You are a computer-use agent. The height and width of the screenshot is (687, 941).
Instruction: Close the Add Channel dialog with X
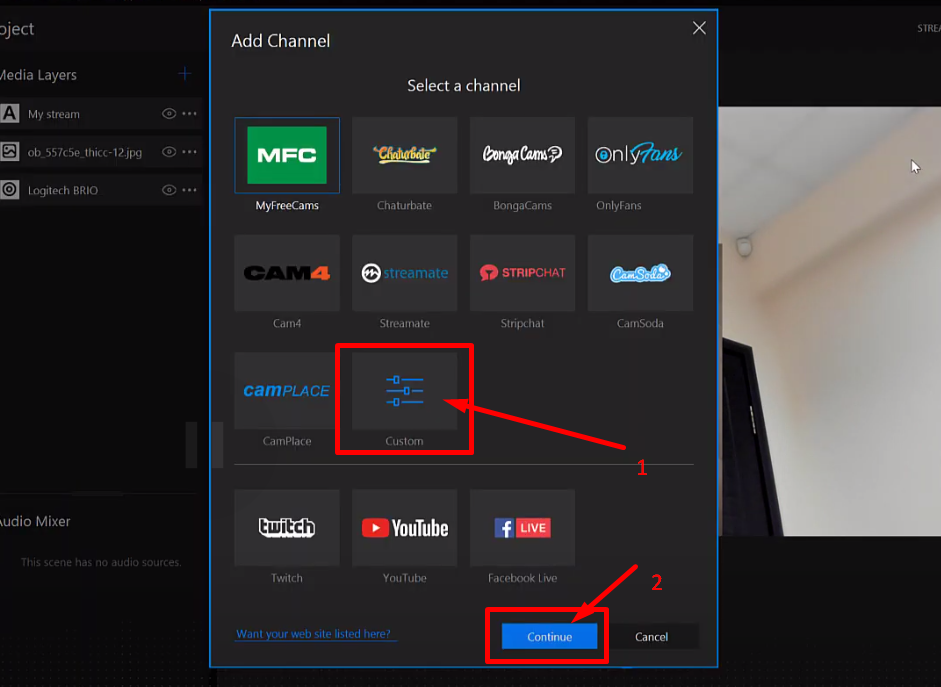(699, 28)
